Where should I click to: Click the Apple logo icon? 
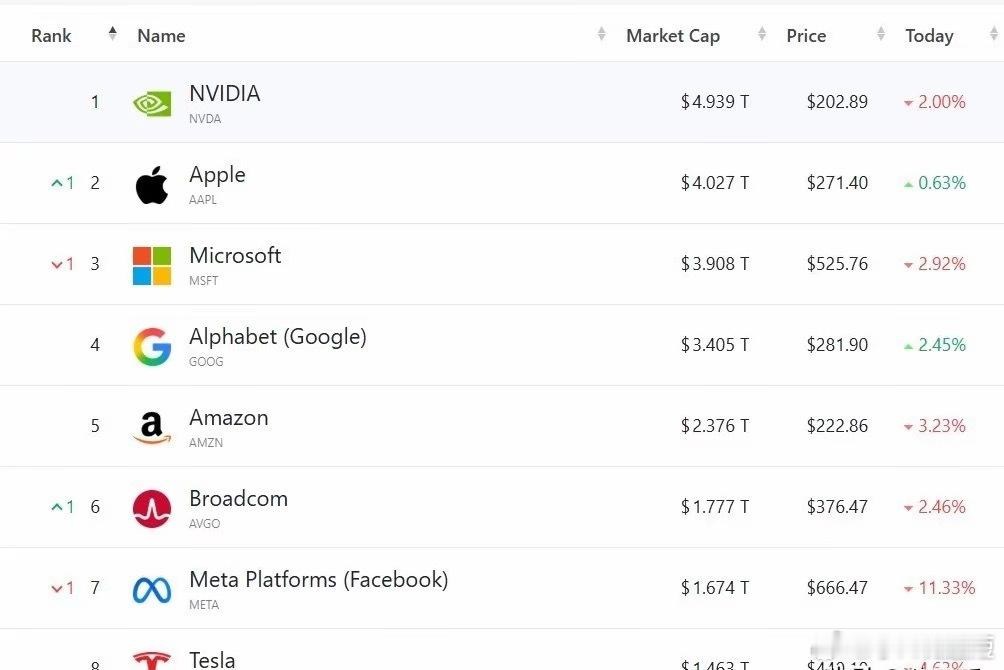pyautogui.click(x=152, y=185)
